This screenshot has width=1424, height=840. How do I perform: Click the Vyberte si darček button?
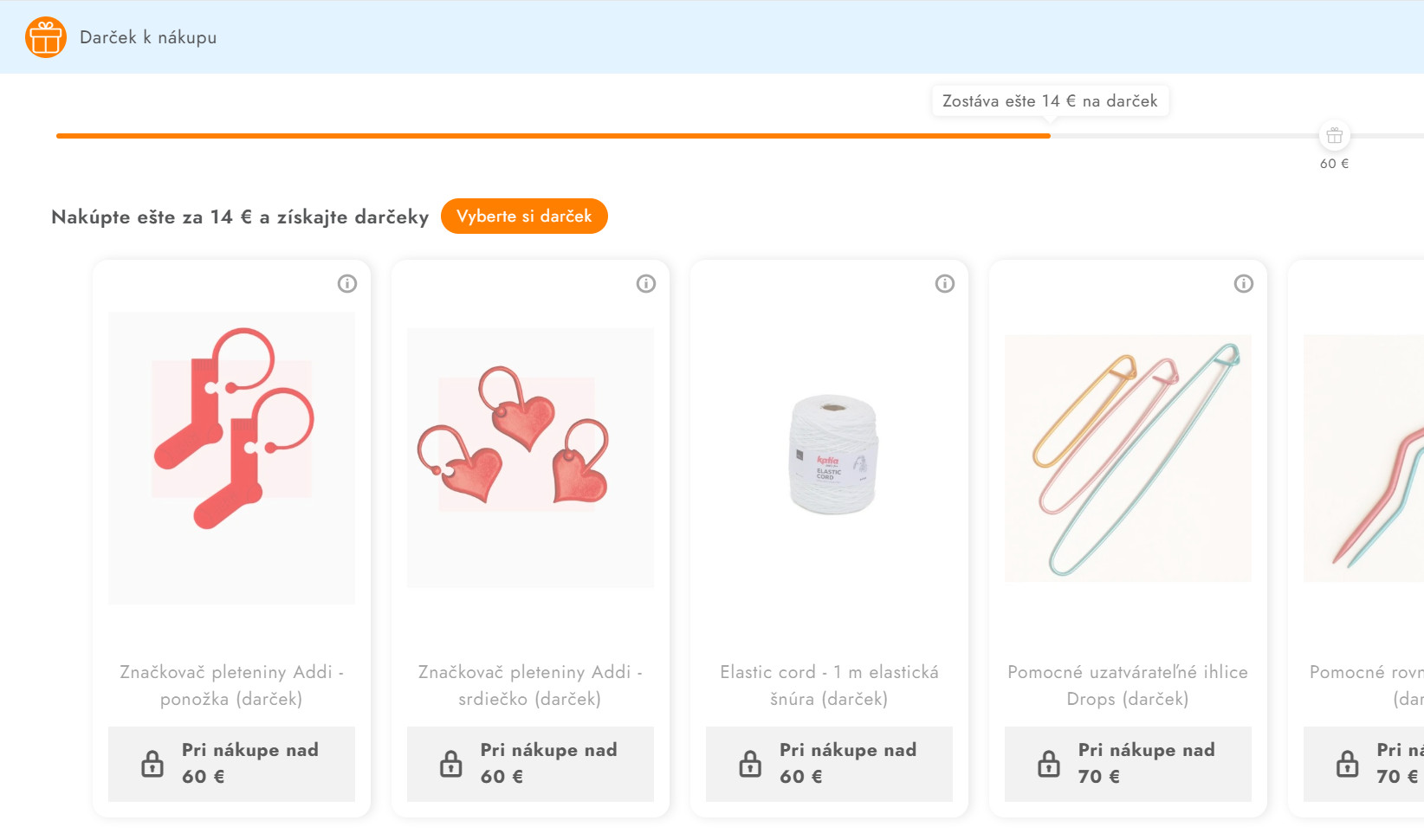[x=524, y=216]
